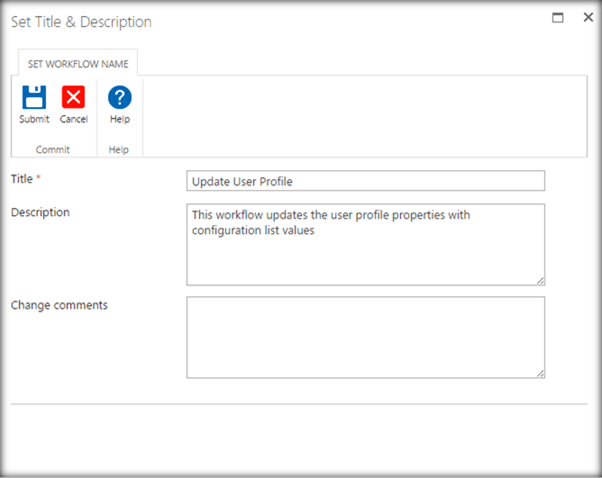Close the Set Title & Description dialog
Image resolution: width=602 pixels, height=478 pixels.
pyautogui.click(x=588, y=17)
